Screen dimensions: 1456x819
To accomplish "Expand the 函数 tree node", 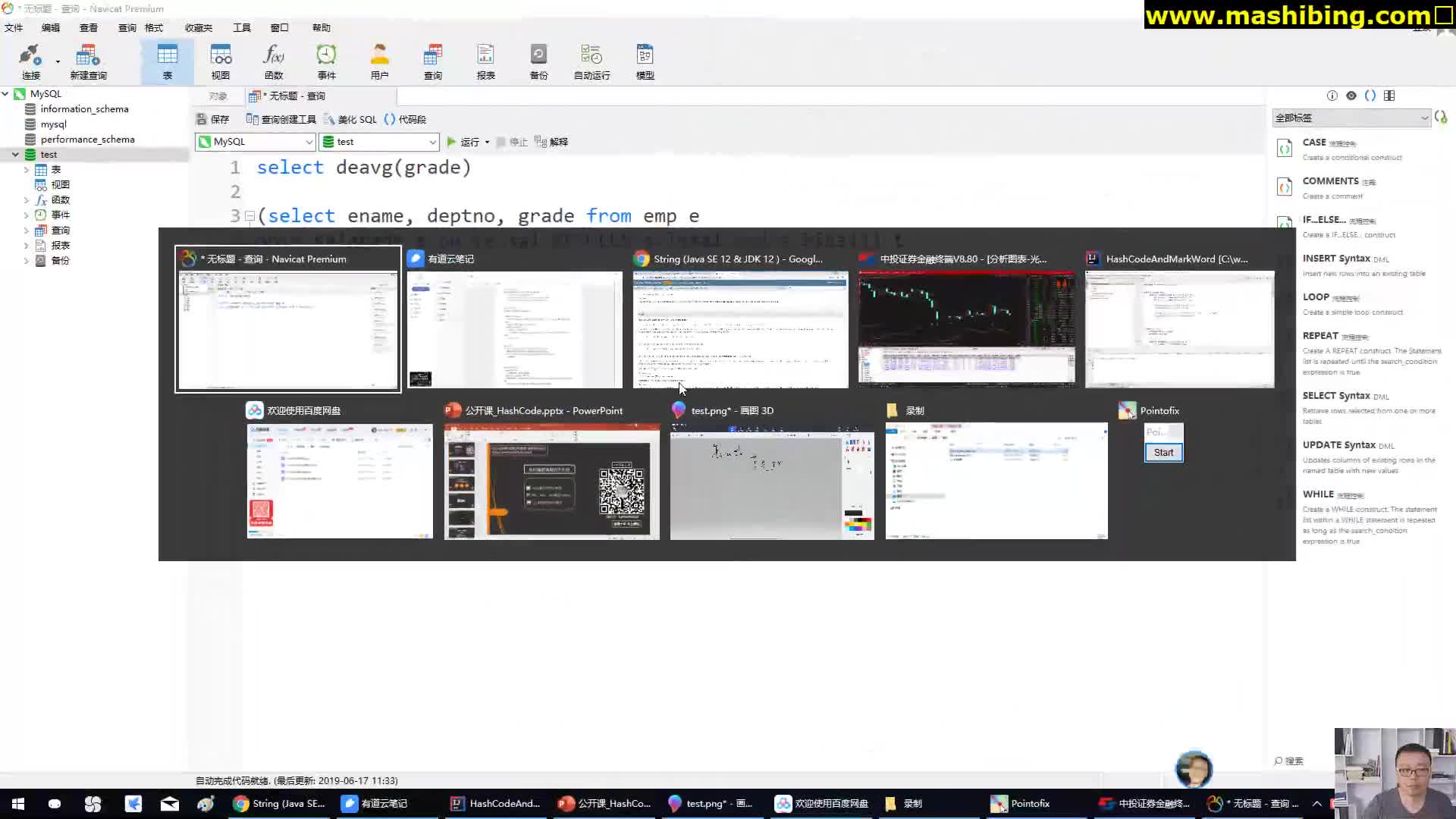I will pyautogui.click(x=26, y=199).
